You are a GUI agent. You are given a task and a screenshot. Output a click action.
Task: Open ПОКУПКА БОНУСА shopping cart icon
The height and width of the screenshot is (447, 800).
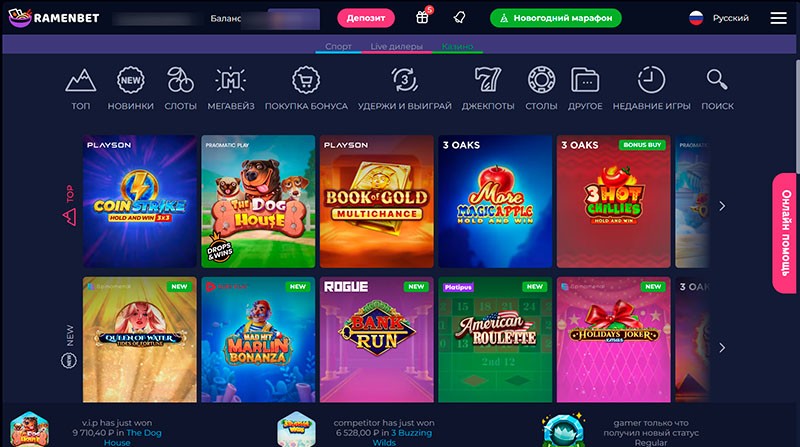tap(306, 80)
